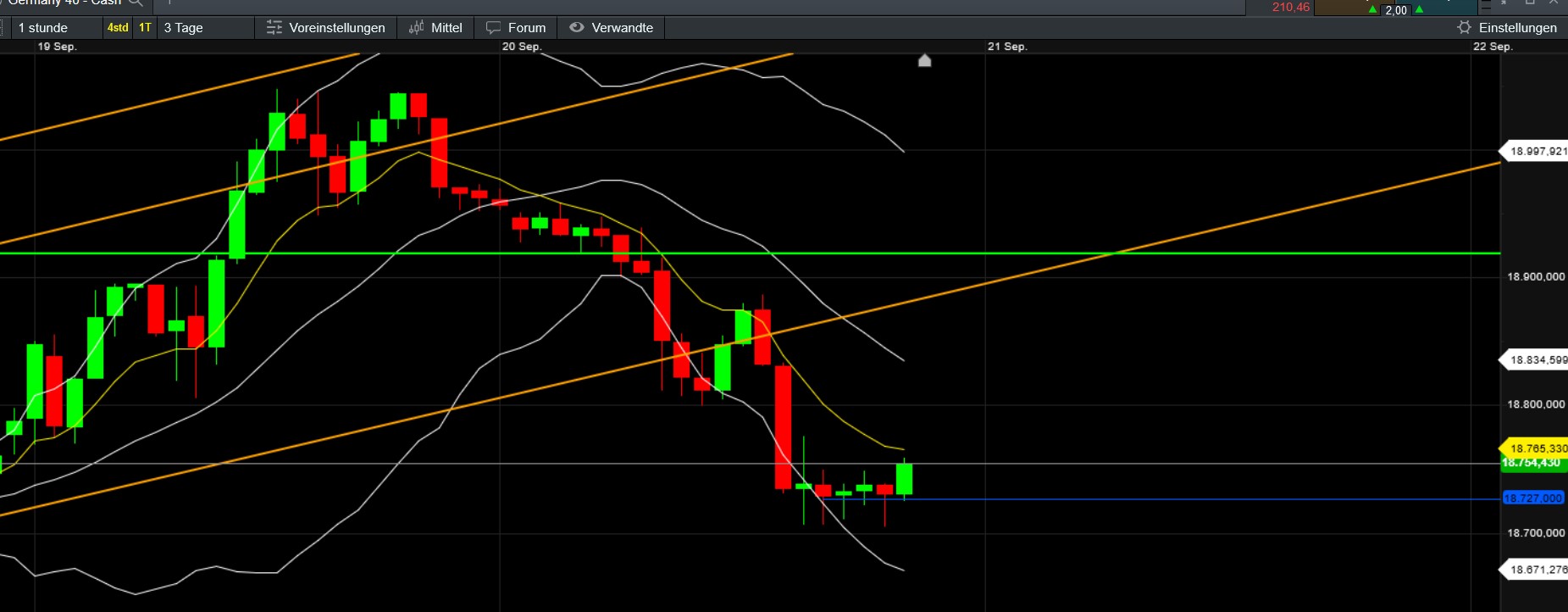
Task: Click the blue 18.727,000 price line label
Action: (x=1533, y=498)
